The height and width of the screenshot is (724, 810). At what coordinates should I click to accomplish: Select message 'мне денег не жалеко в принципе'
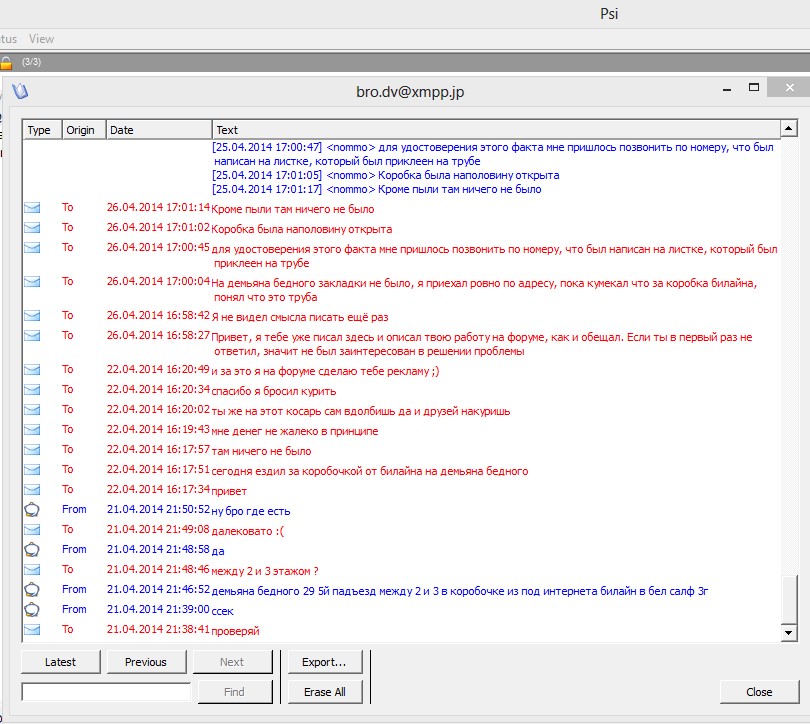(295, 431)
